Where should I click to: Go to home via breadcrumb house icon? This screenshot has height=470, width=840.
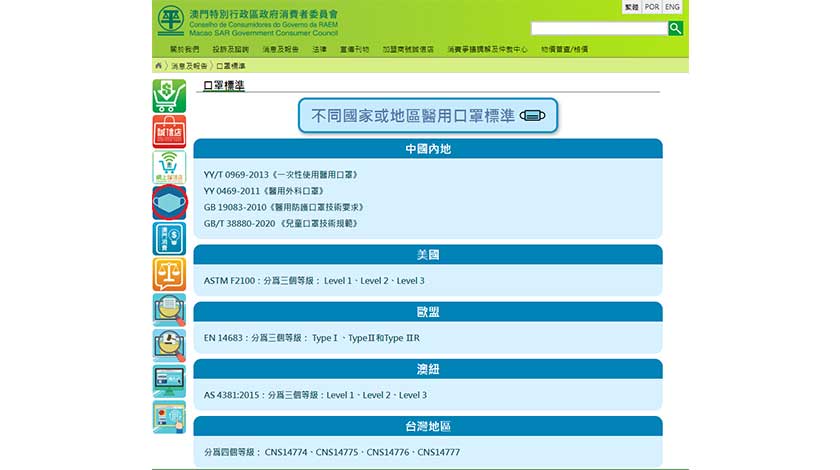[x=158, y=65]
